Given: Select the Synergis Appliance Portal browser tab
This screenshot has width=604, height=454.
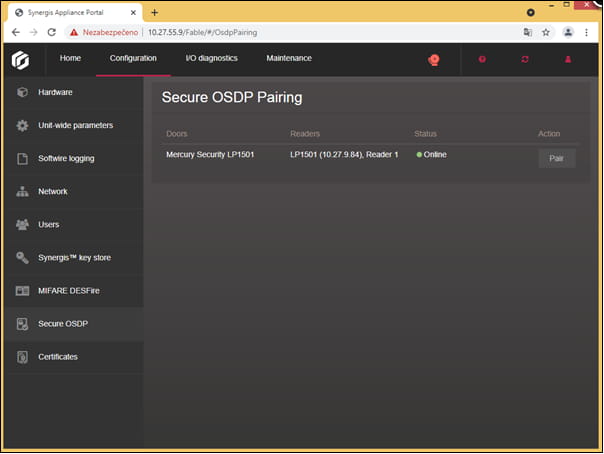Looking at the screenshot, I should coord(75,13).
